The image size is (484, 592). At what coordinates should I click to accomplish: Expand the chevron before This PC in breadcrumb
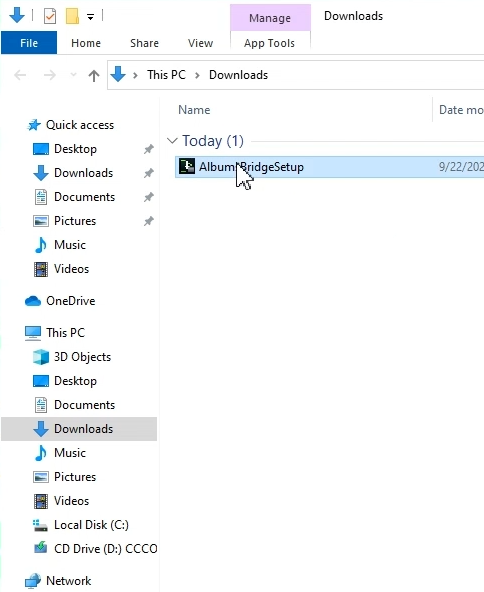135,76
